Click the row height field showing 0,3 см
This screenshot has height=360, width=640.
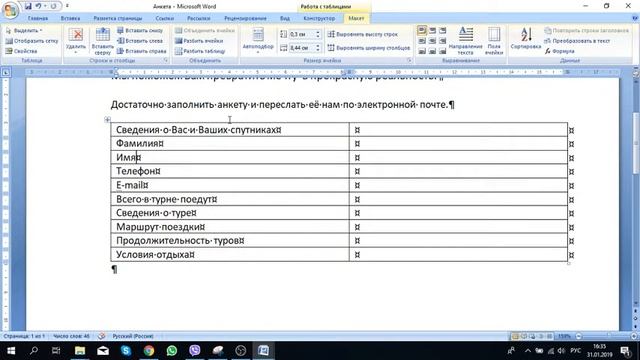coord(301,34)
